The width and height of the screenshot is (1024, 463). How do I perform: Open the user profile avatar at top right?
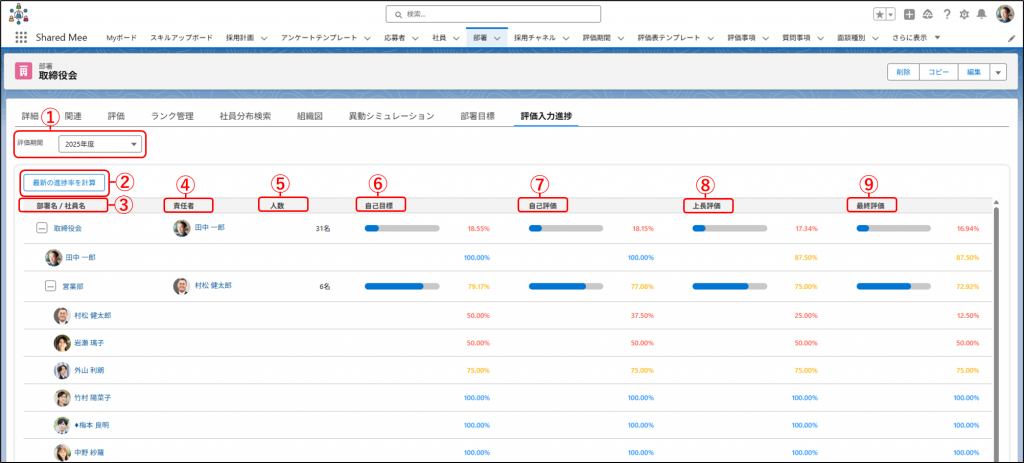pyautogui.click(x=1004, y=15)
